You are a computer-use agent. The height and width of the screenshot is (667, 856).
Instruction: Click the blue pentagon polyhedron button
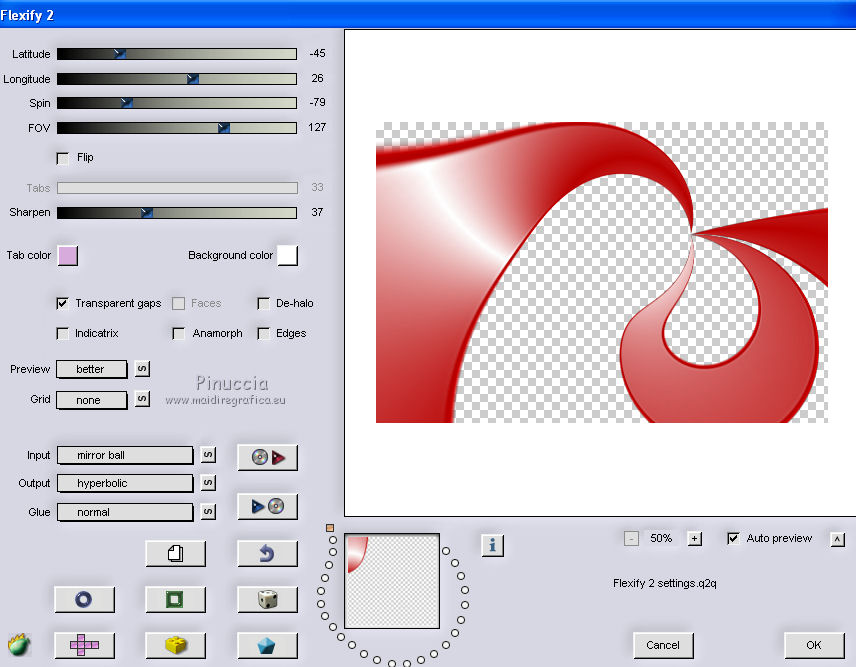click(x=268, y=645)
